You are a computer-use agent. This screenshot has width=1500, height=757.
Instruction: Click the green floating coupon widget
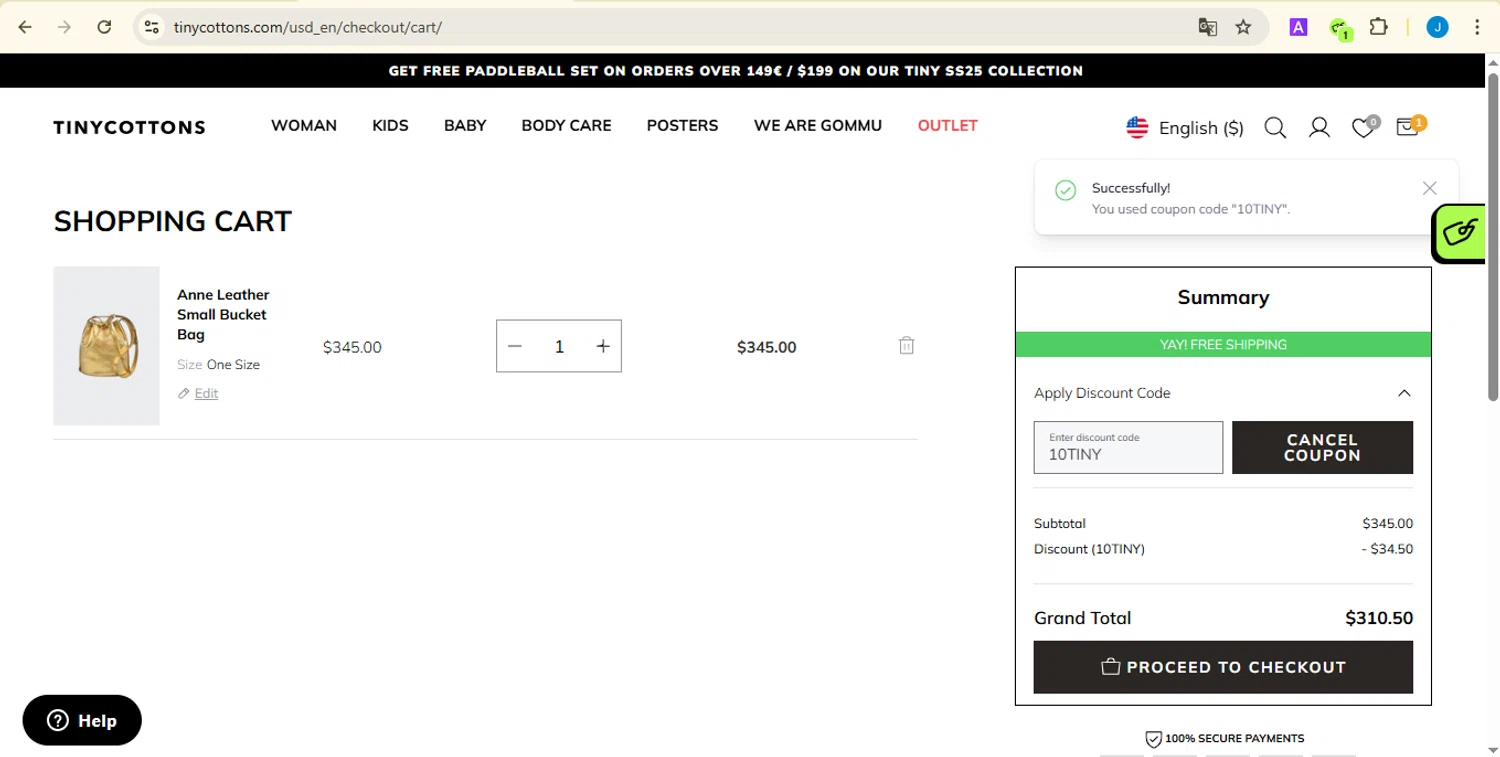1460,233
